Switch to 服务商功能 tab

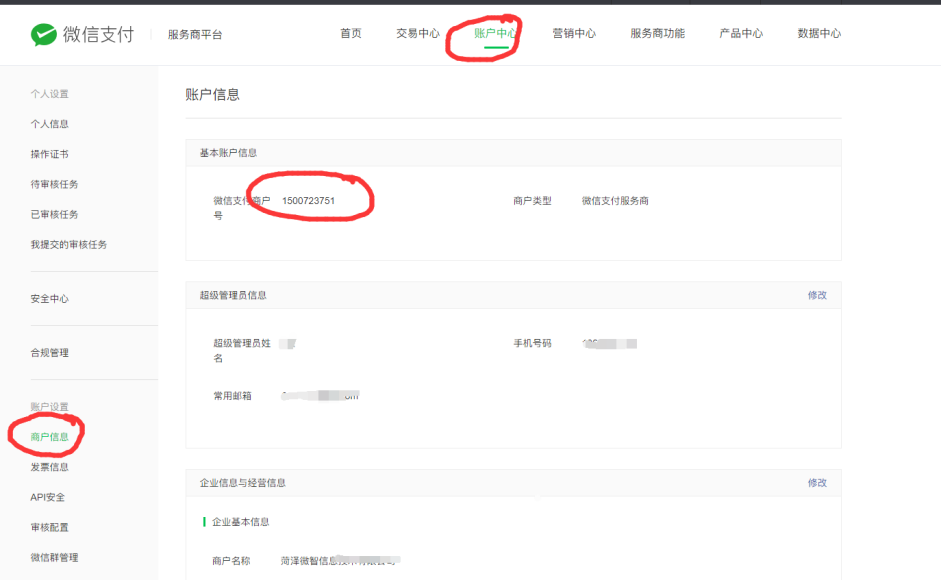point(658,34)
